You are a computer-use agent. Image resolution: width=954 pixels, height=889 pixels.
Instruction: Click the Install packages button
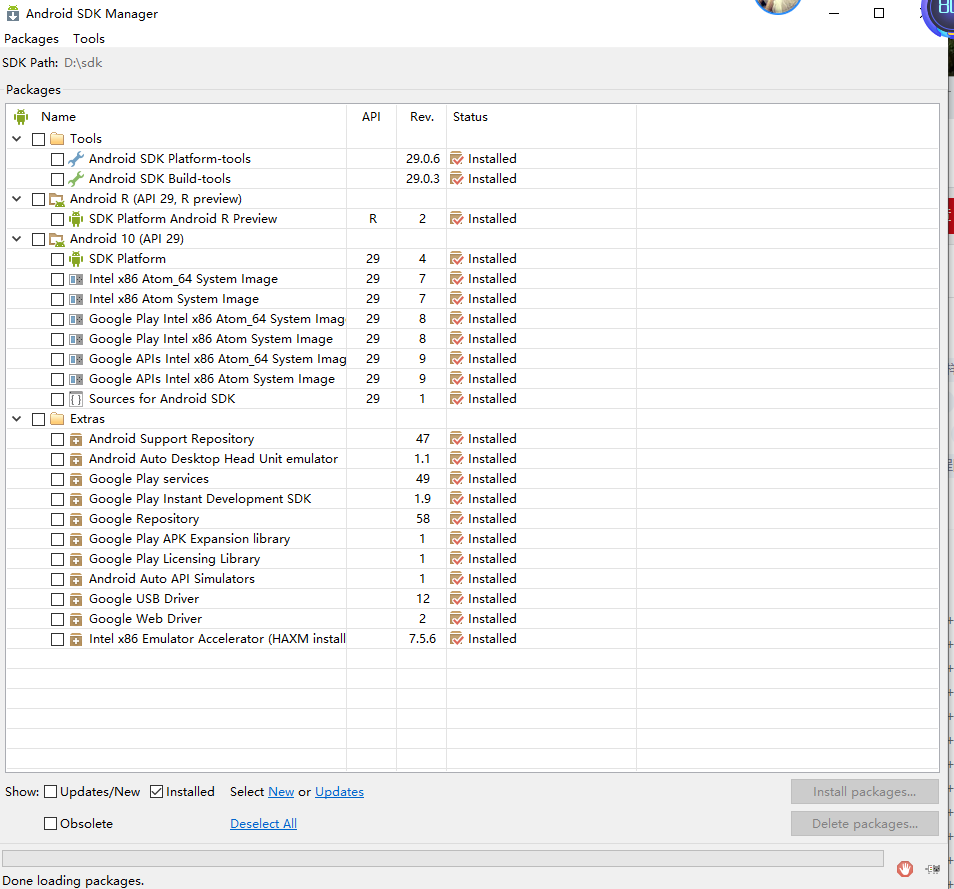[865, 792]
